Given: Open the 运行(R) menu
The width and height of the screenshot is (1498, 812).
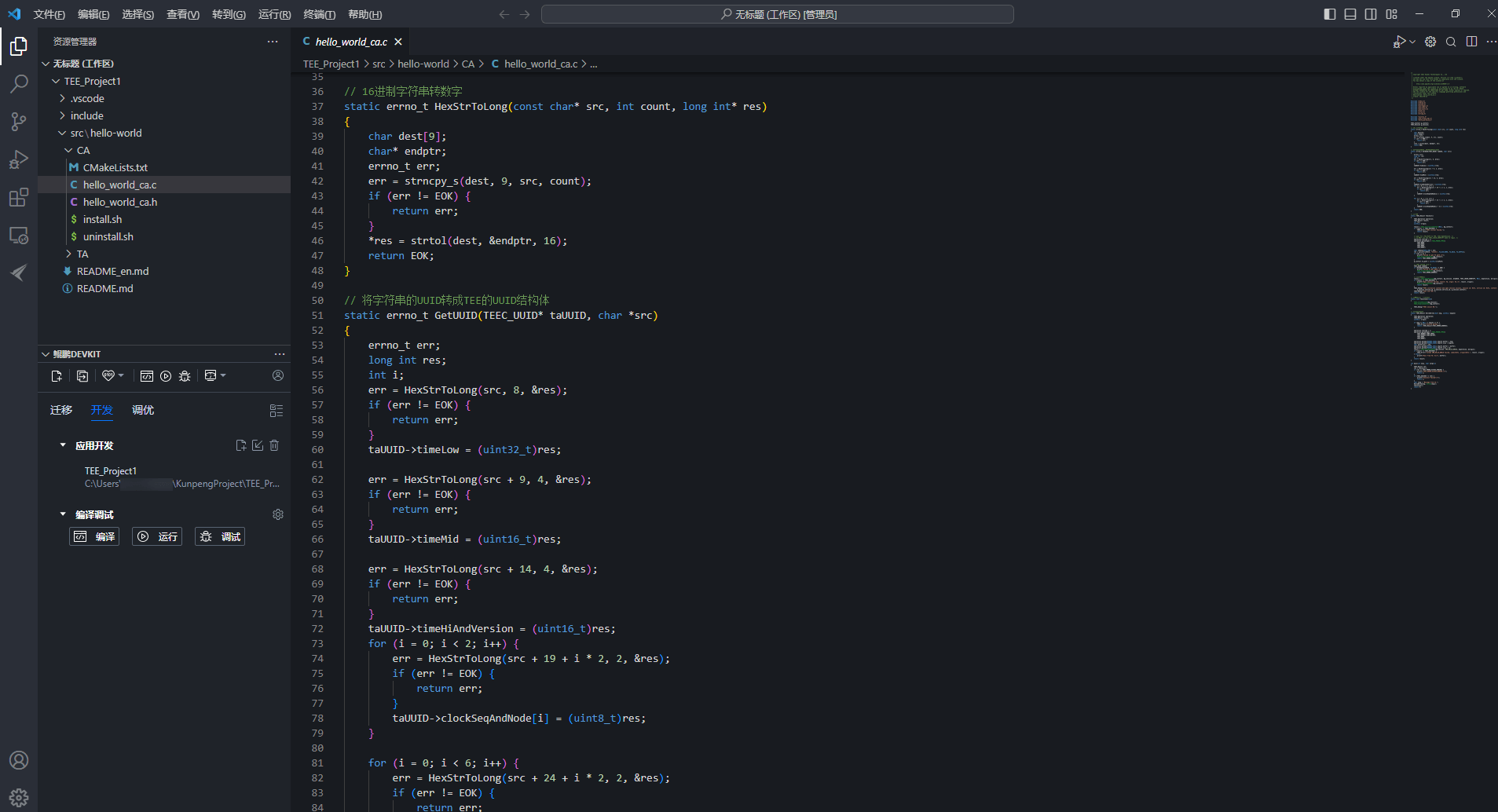Looking at the screenshot, I should (x=275, y=14).
